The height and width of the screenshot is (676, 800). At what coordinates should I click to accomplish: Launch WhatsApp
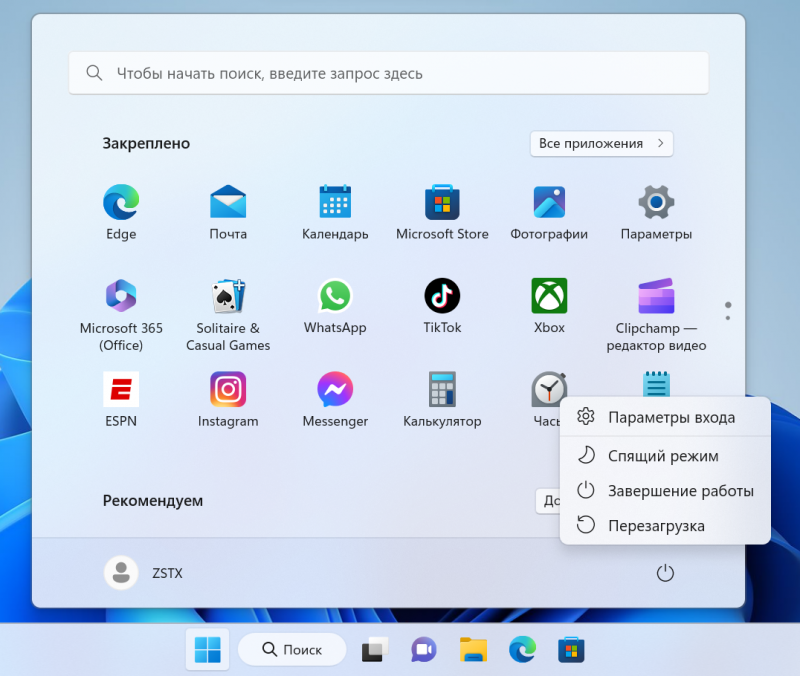[x=335, y=307]
